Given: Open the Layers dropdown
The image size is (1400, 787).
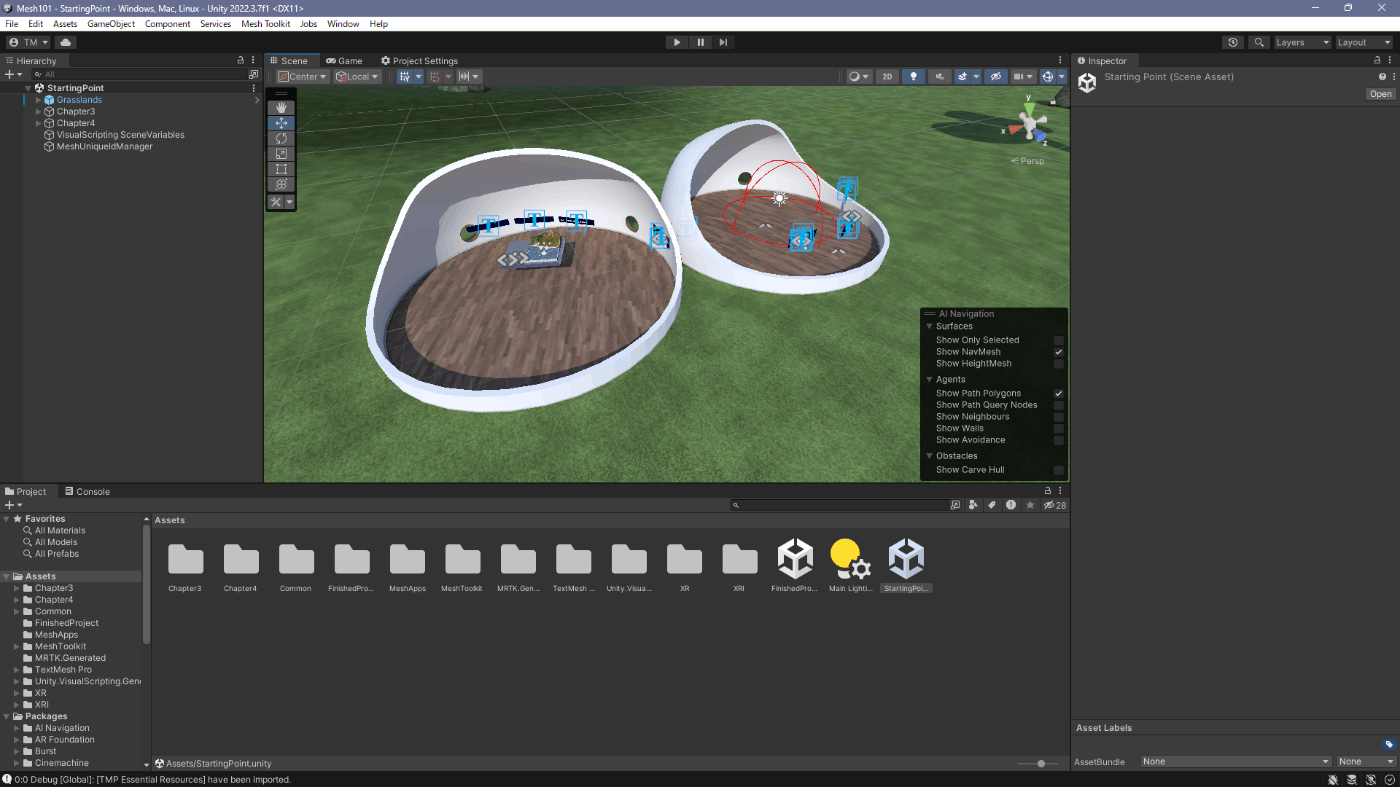Looking at the screenshot, I should point(1301,42).
